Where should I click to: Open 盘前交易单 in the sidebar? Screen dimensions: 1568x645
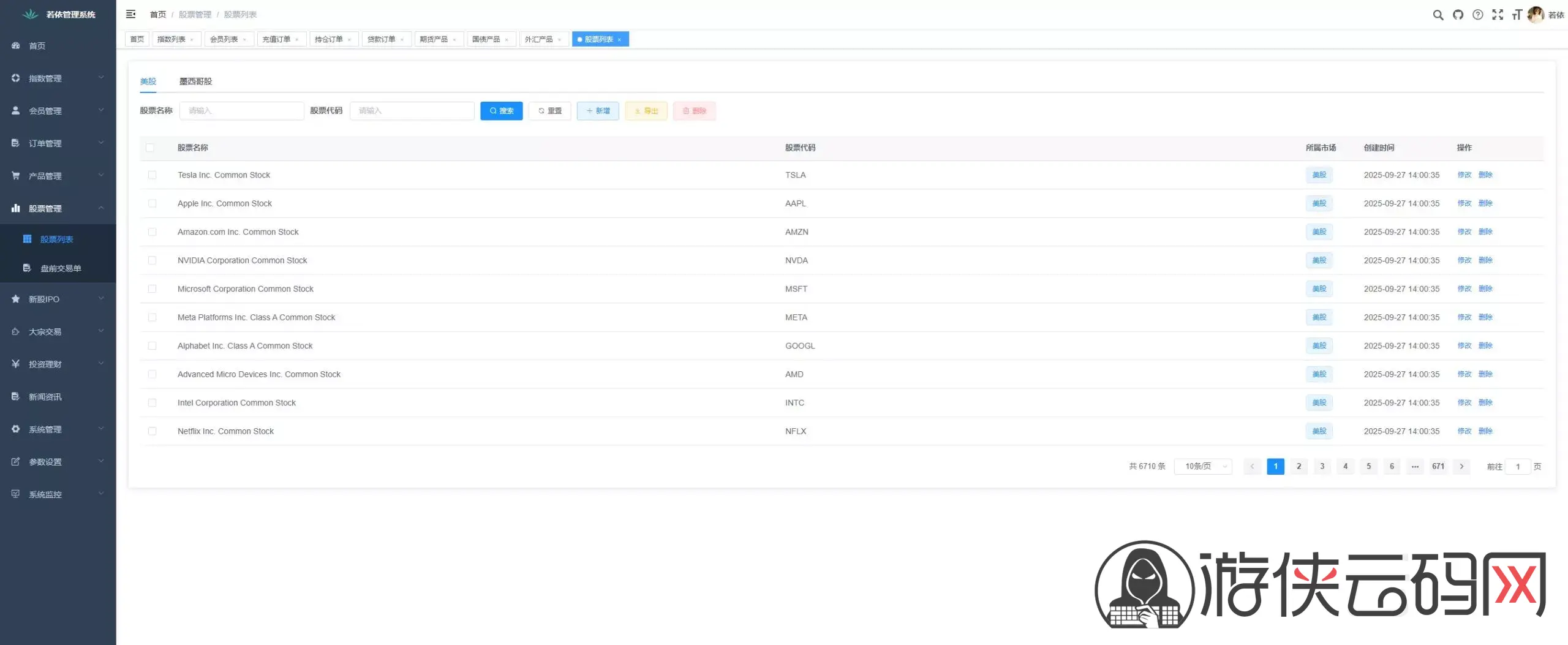[x=61, y=268]
